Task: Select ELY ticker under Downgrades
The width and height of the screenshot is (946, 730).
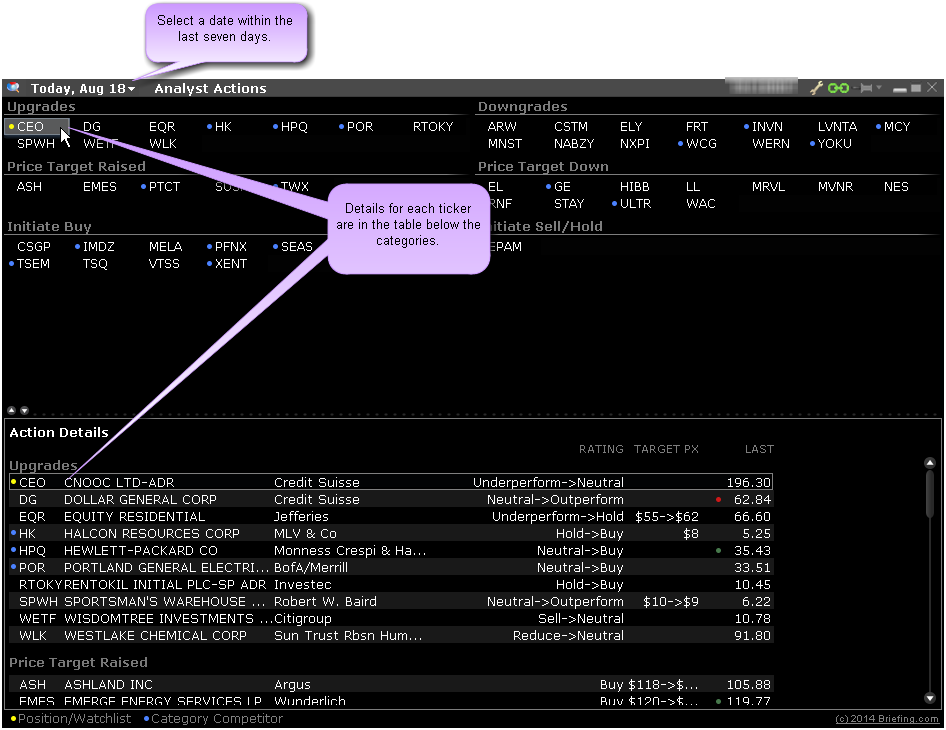Action: [x=631, y=127]
